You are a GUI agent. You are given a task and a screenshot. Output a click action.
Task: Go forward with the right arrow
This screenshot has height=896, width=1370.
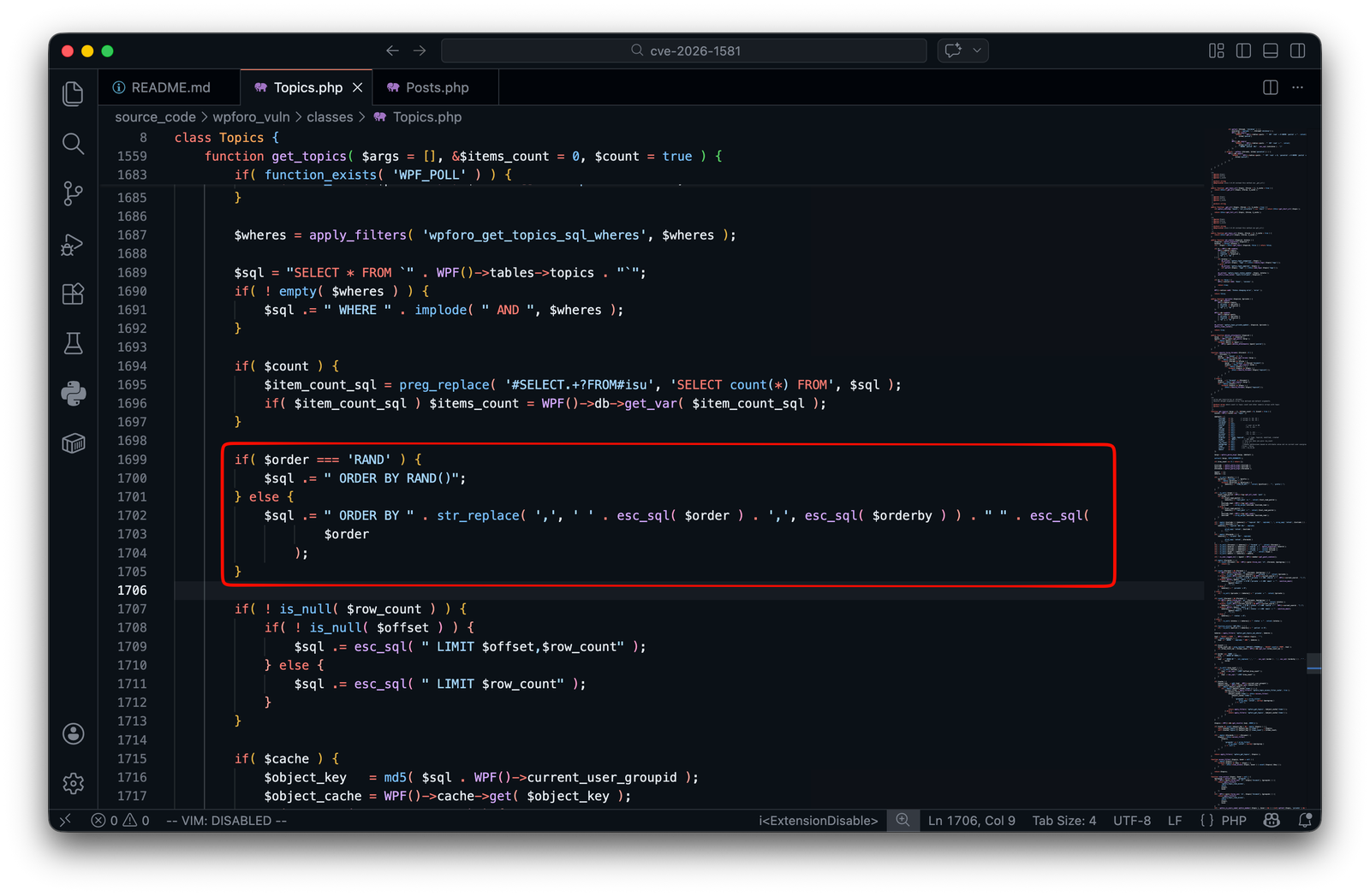[420, 50]
